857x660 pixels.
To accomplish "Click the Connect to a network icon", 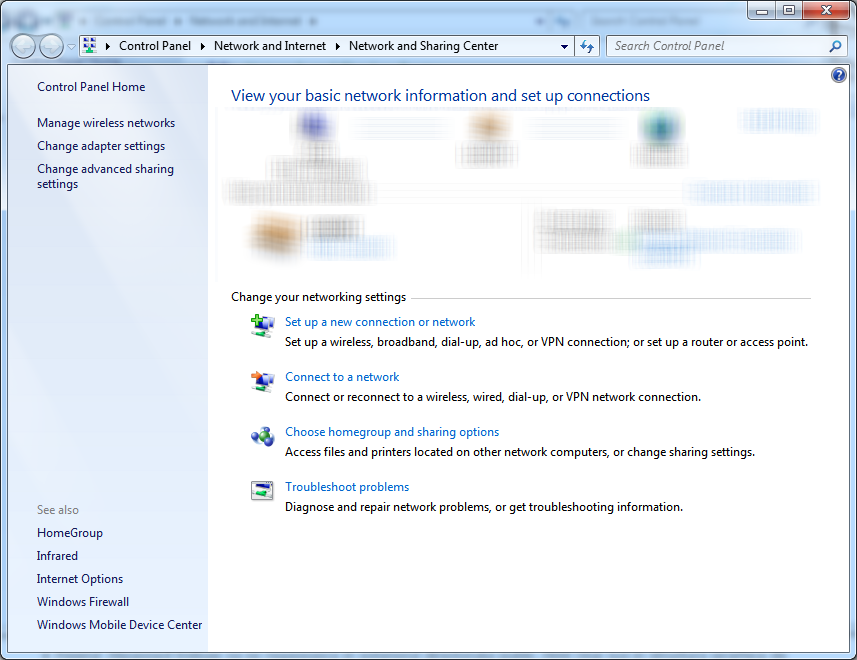I will point(262,381).
